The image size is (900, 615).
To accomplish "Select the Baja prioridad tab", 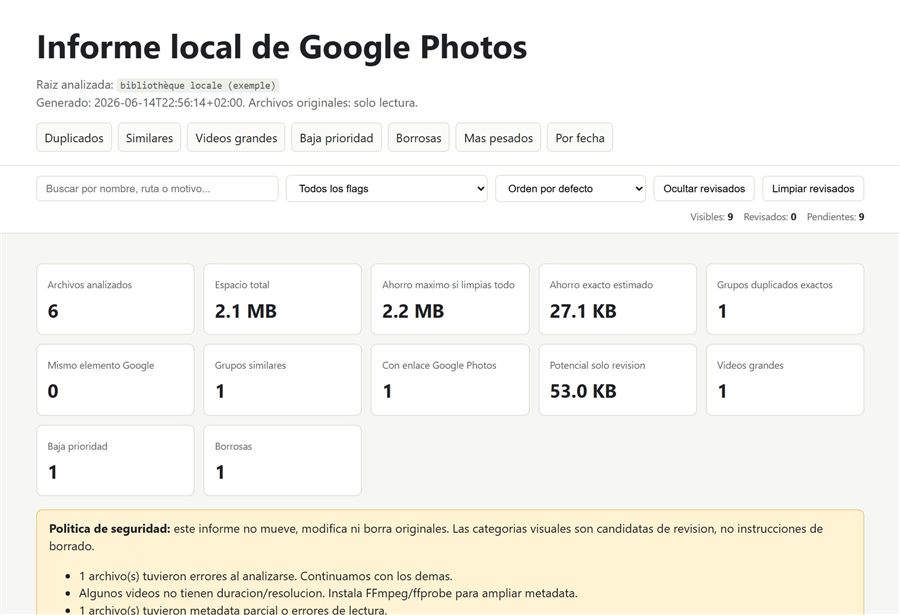I will (336, 138).
